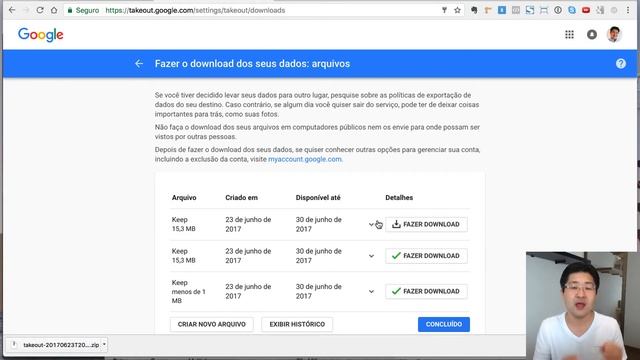Screen dimensions: 640x360
Task: Expand details of second Keep 15,3 MB row
Action: click(x=371, y=256)
